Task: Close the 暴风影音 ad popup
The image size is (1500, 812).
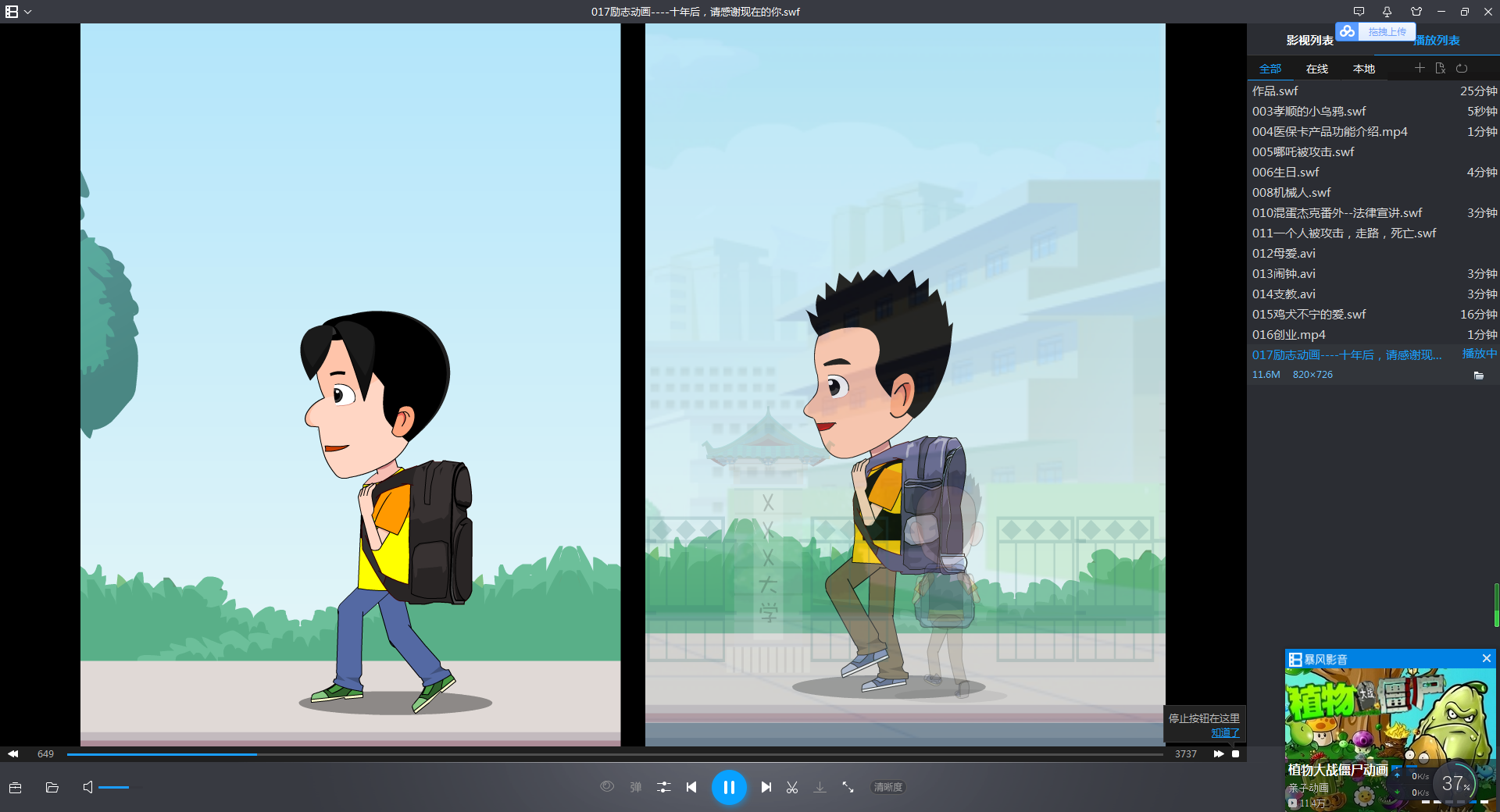Action: (x=1487, y=658)
